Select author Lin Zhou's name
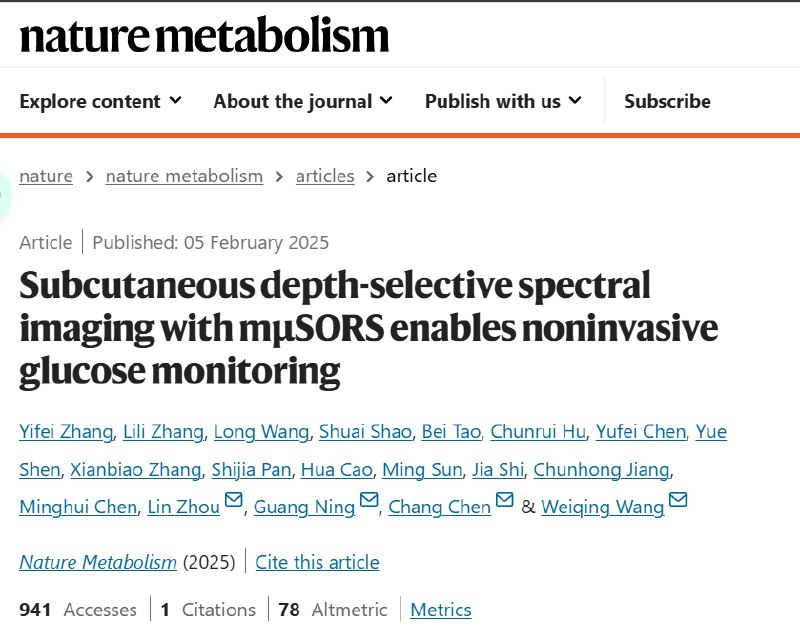Screen dimensions: 800x642 click(183, 507)
